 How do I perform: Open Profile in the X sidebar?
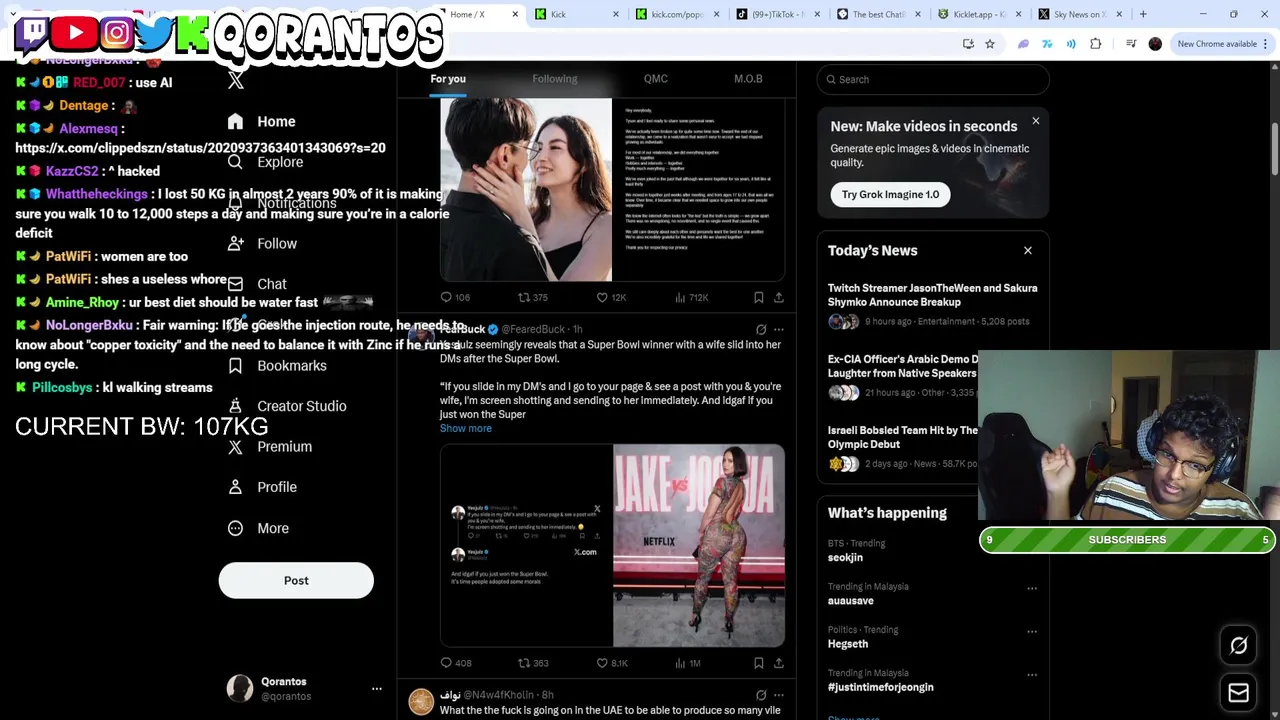coord(262,487)
